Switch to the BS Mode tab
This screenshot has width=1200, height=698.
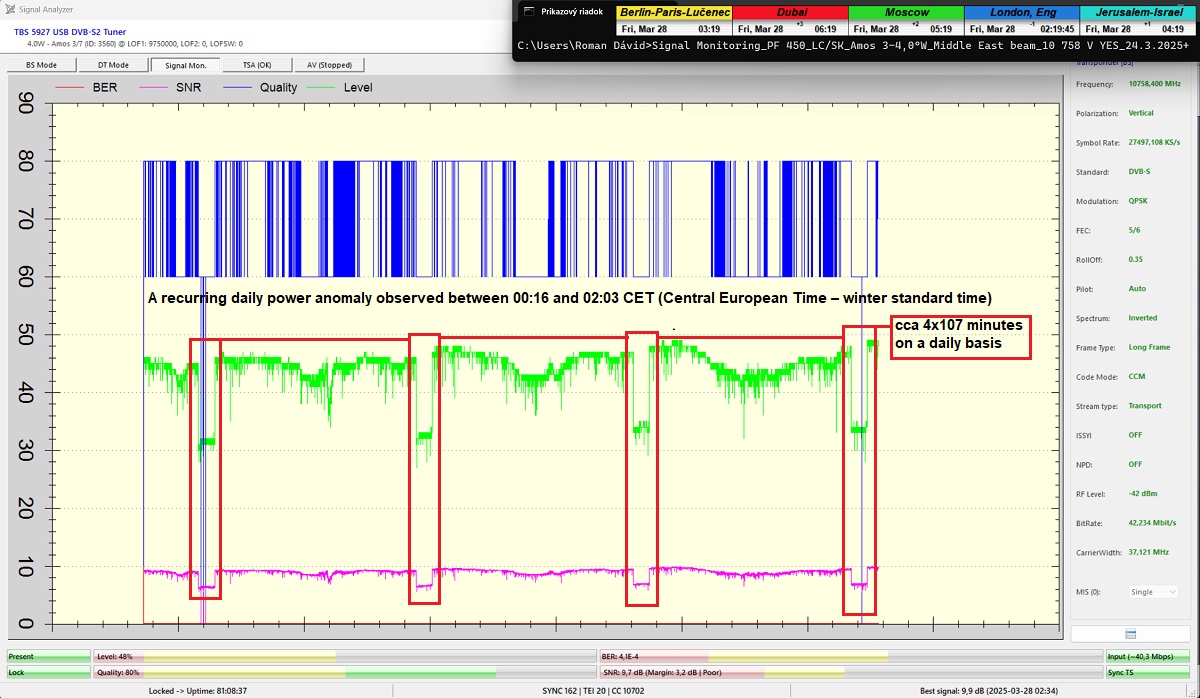40,65
